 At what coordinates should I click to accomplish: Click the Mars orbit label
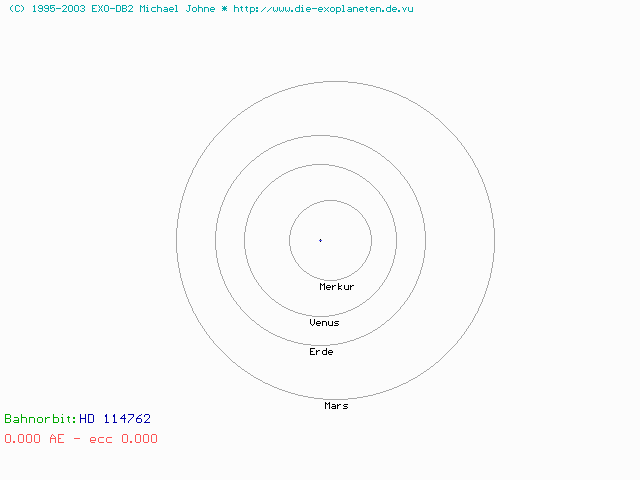[336, 406]
